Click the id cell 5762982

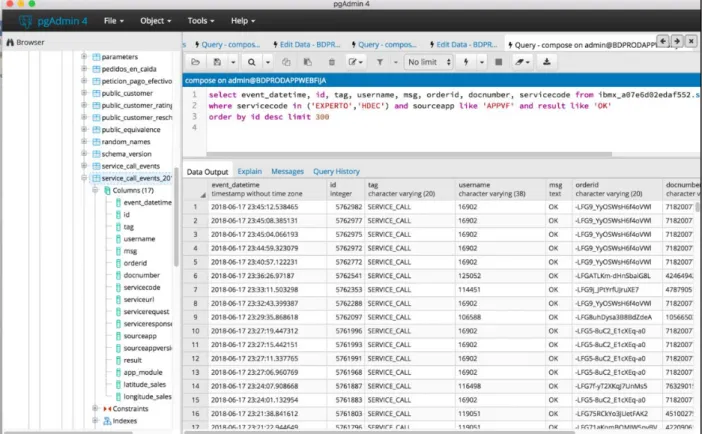(346, 207)
